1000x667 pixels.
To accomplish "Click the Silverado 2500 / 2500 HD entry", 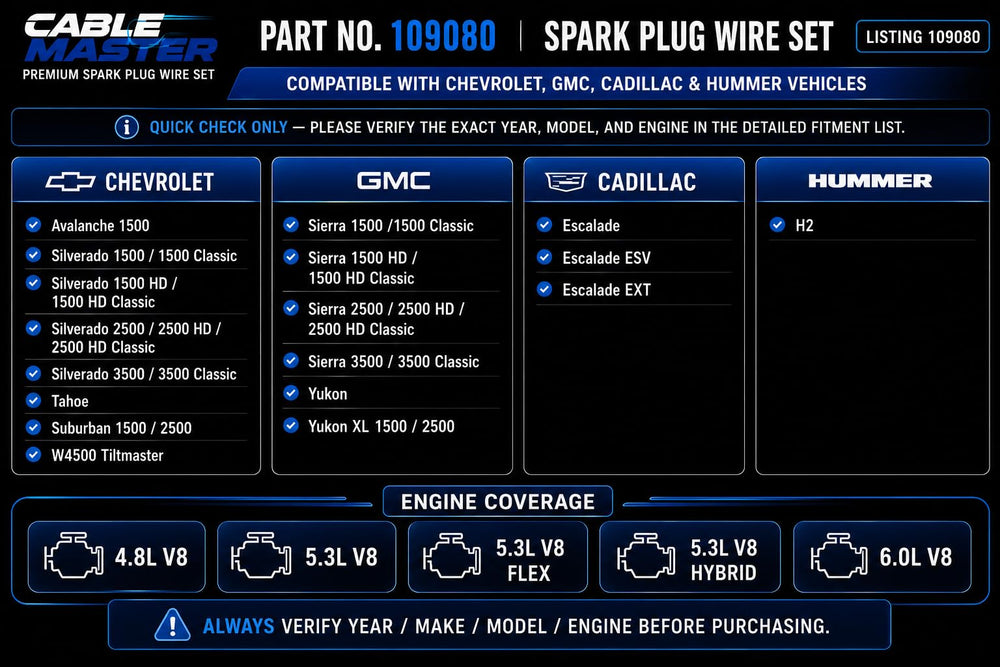I will pos(136,338).
